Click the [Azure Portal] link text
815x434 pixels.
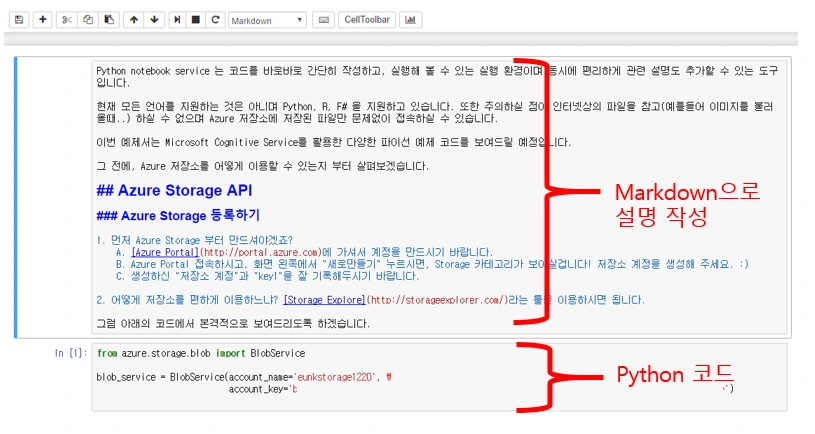pyautogui.click(x=165, y=252)
